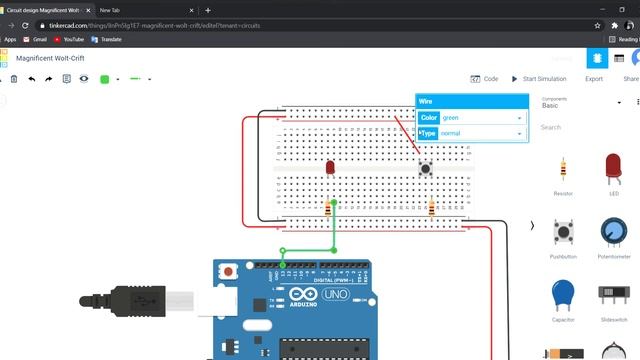Screen dimensions: 640x360
Task: Reload the page
Action: (25, 25)
